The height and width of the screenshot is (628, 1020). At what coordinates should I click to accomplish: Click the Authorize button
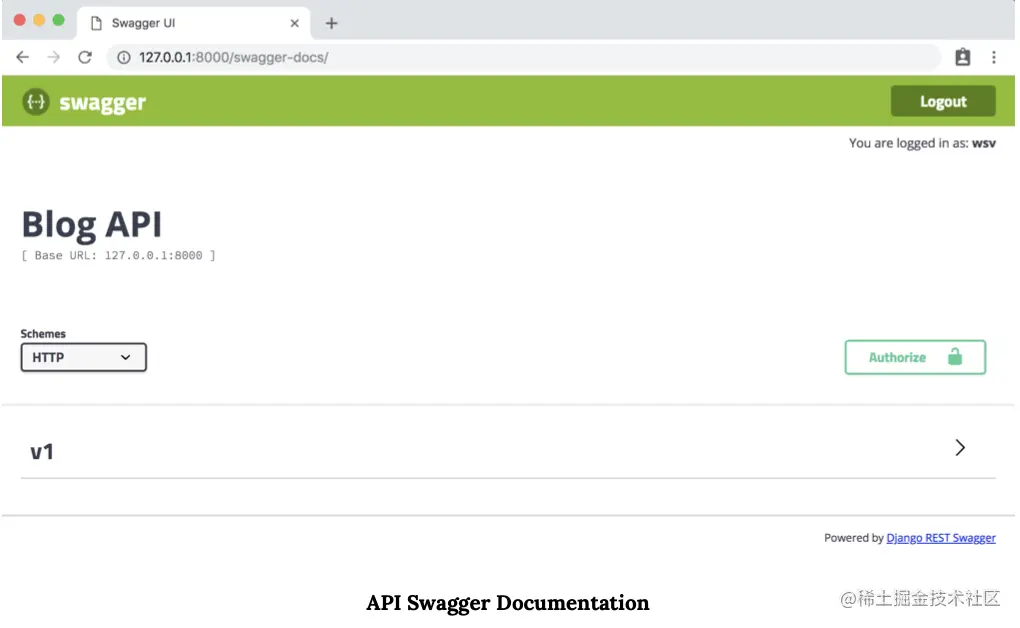[x=915, y=357]
